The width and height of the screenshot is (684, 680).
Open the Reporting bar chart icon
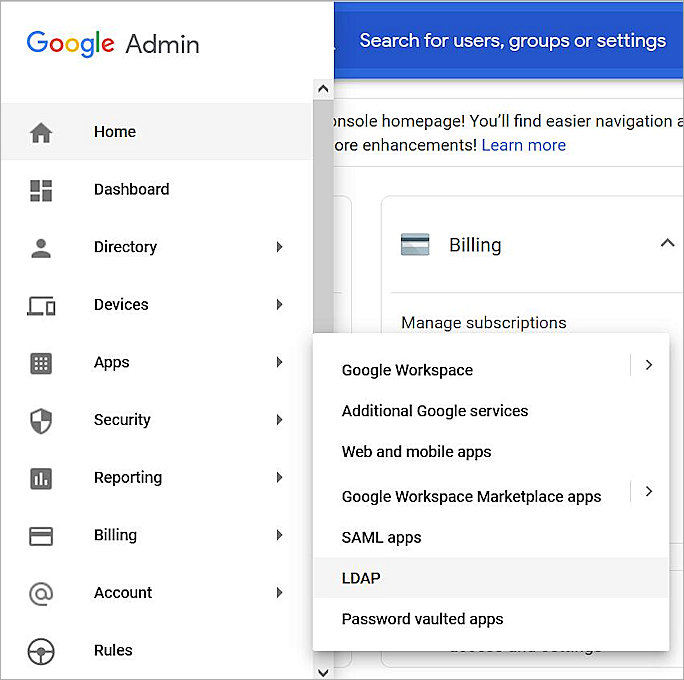coord(41,478)
